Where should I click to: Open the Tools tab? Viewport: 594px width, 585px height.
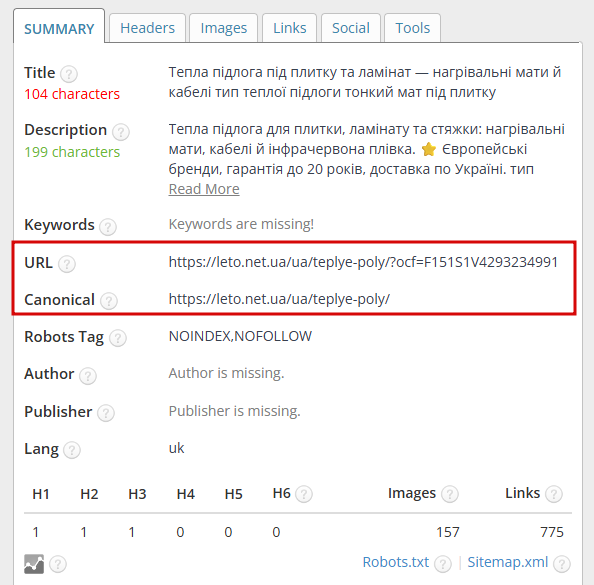click(x=413, y=28)
